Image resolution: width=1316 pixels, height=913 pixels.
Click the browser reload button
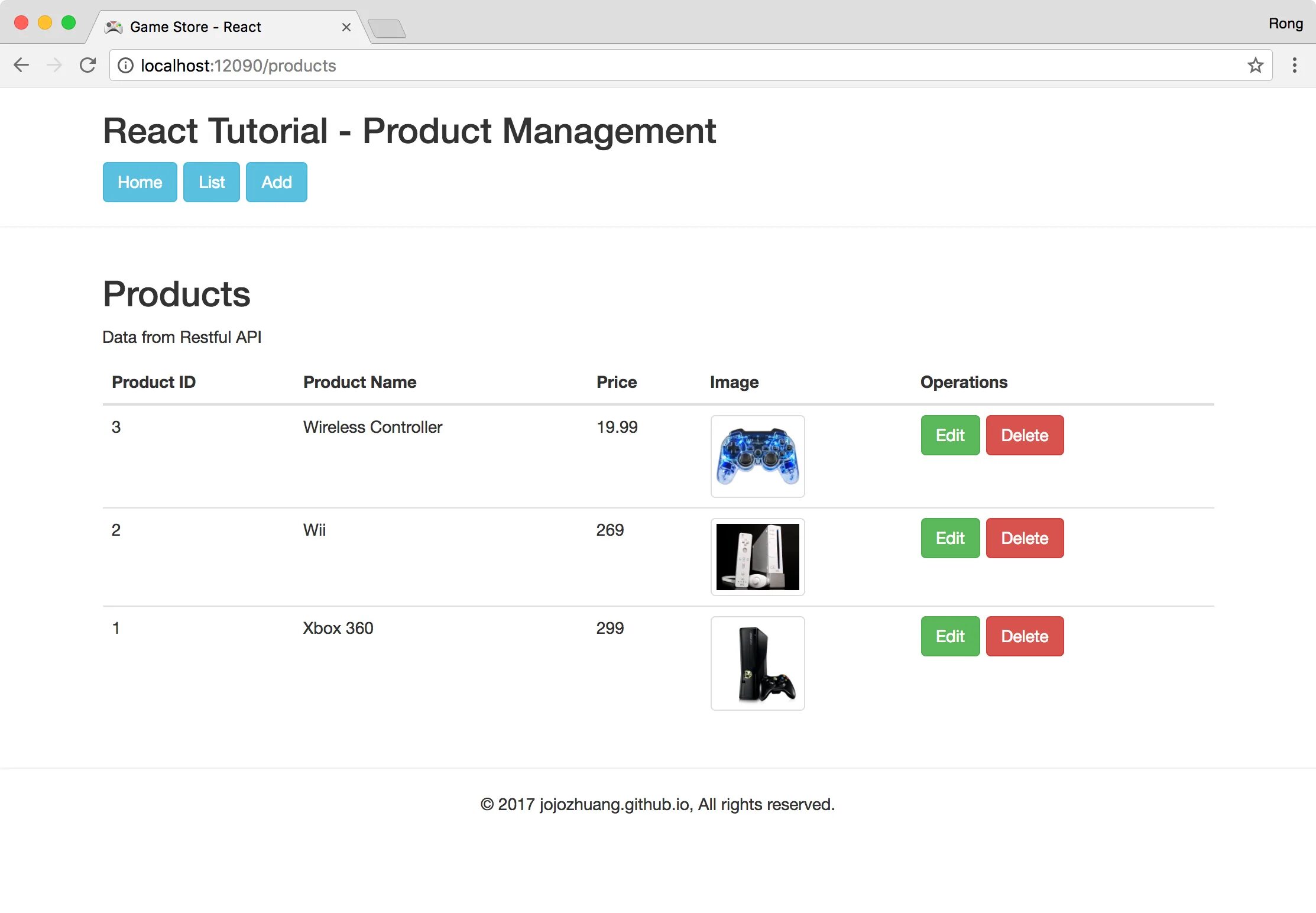click(88, 65)
